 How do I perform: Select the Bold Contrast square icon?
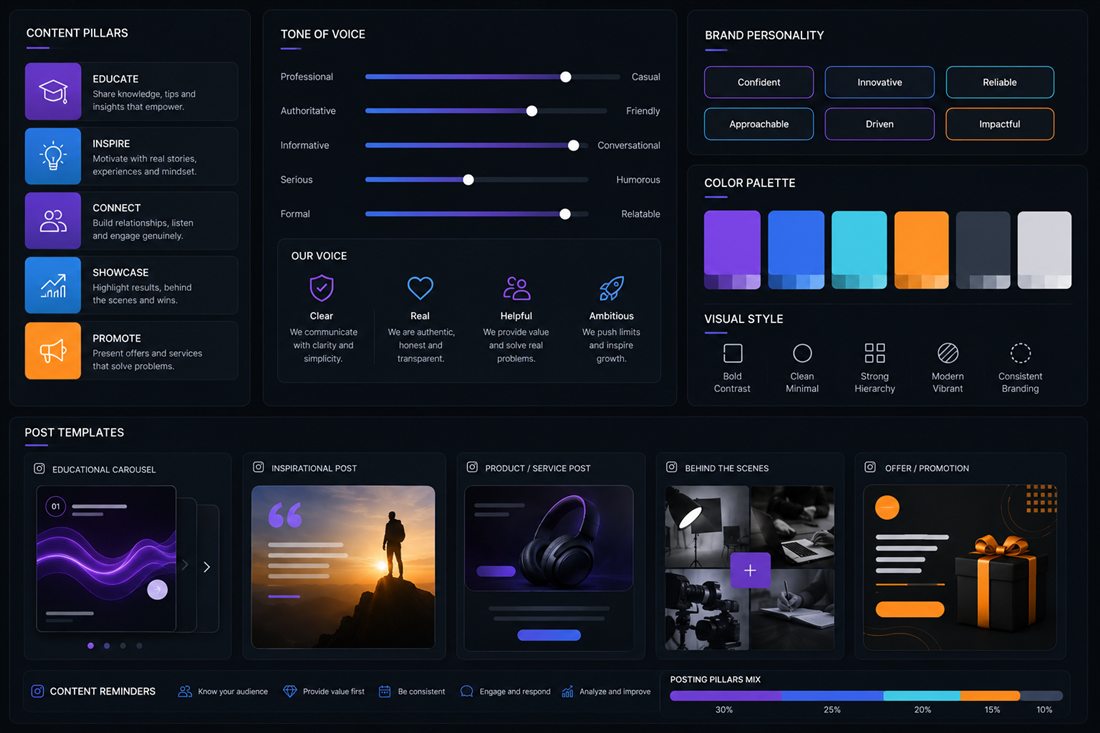tap(732, 353)
